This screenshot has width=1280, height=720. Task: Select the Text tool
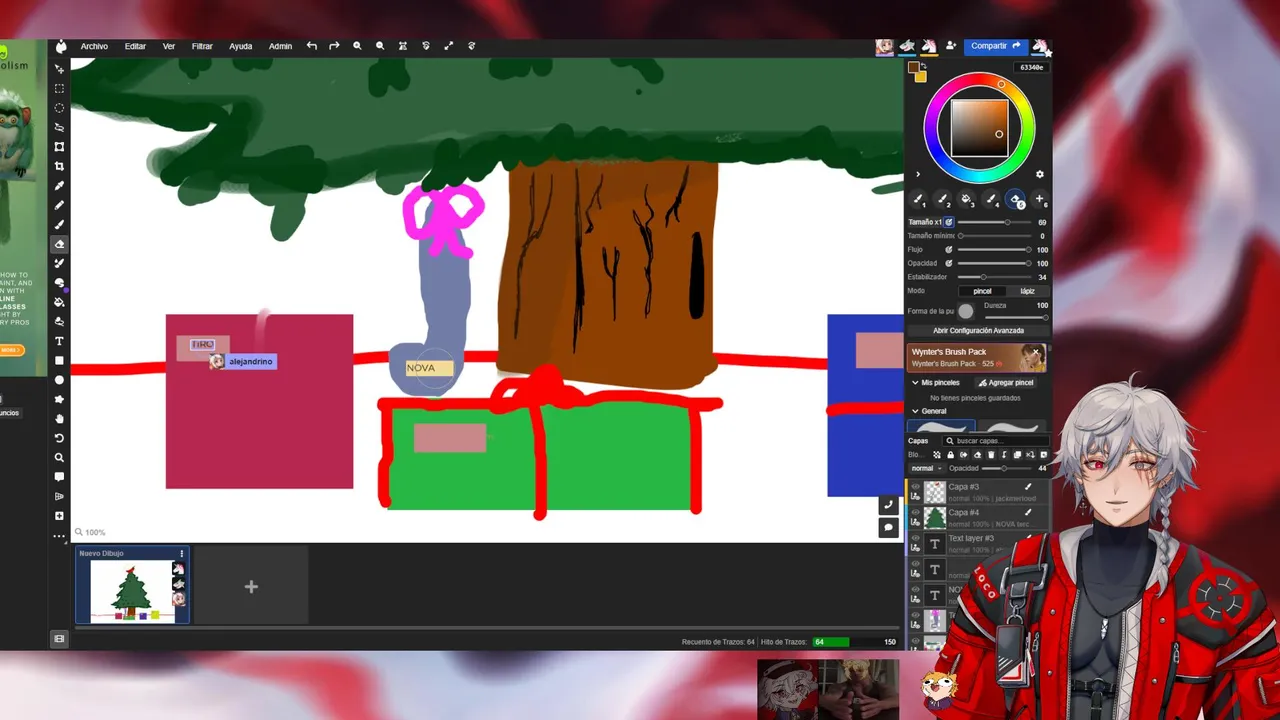[x=59, y=341]
